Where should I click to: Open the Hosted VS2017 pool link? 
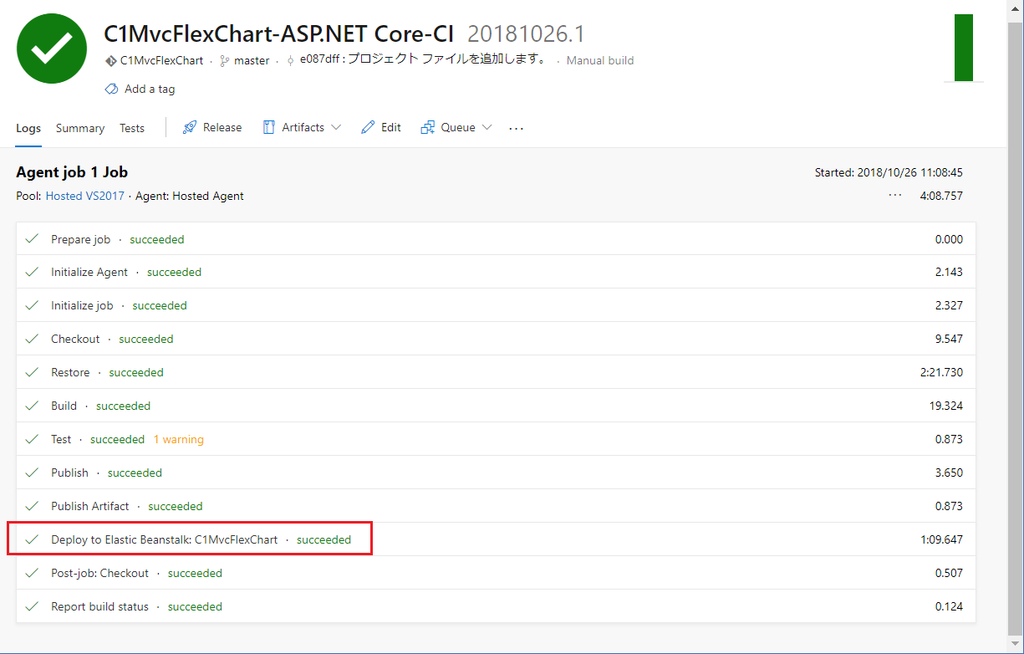point(85,196)
